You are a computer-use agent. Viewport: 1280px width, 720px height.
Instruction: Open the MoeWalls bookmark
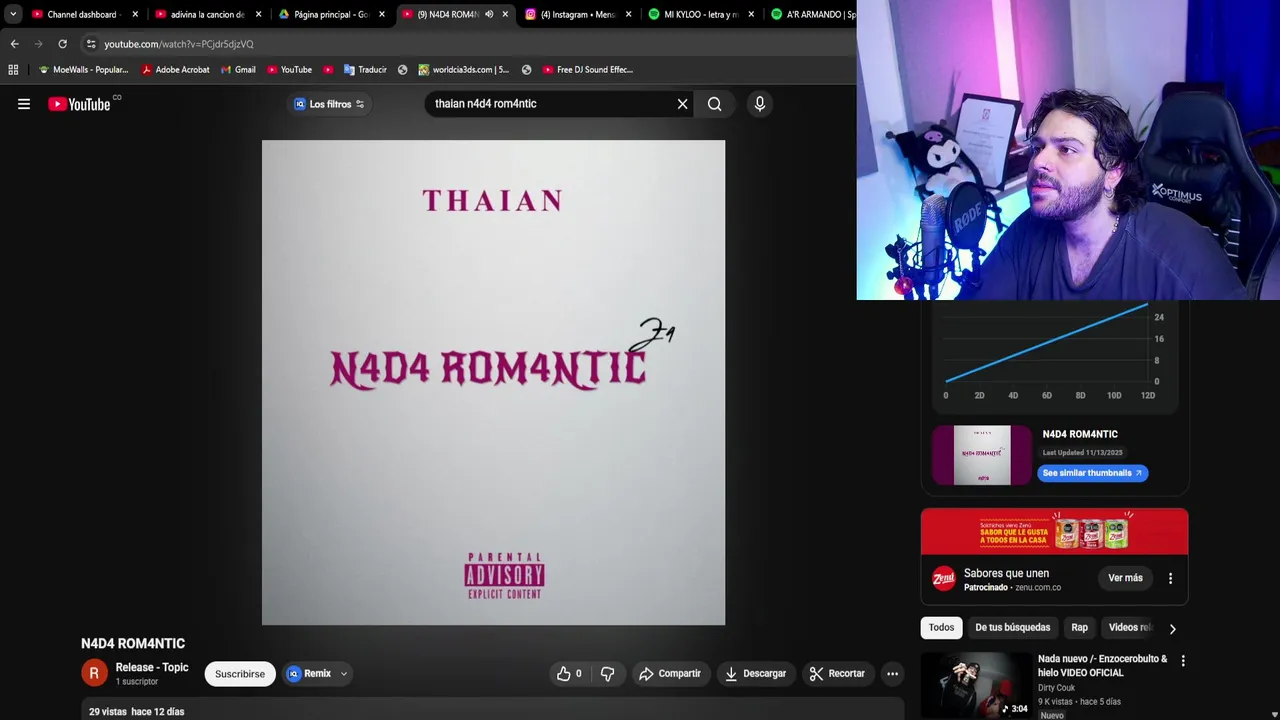click(x=83, y=70)
